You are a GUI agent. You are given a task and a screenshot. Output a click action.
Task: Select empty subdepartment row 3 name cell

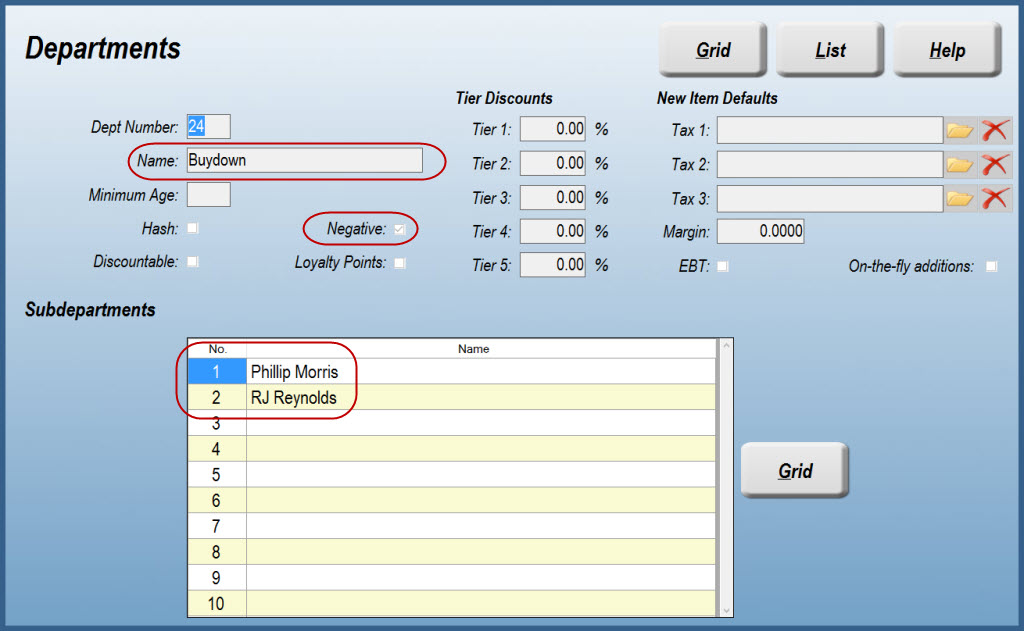tap(481, 423)
